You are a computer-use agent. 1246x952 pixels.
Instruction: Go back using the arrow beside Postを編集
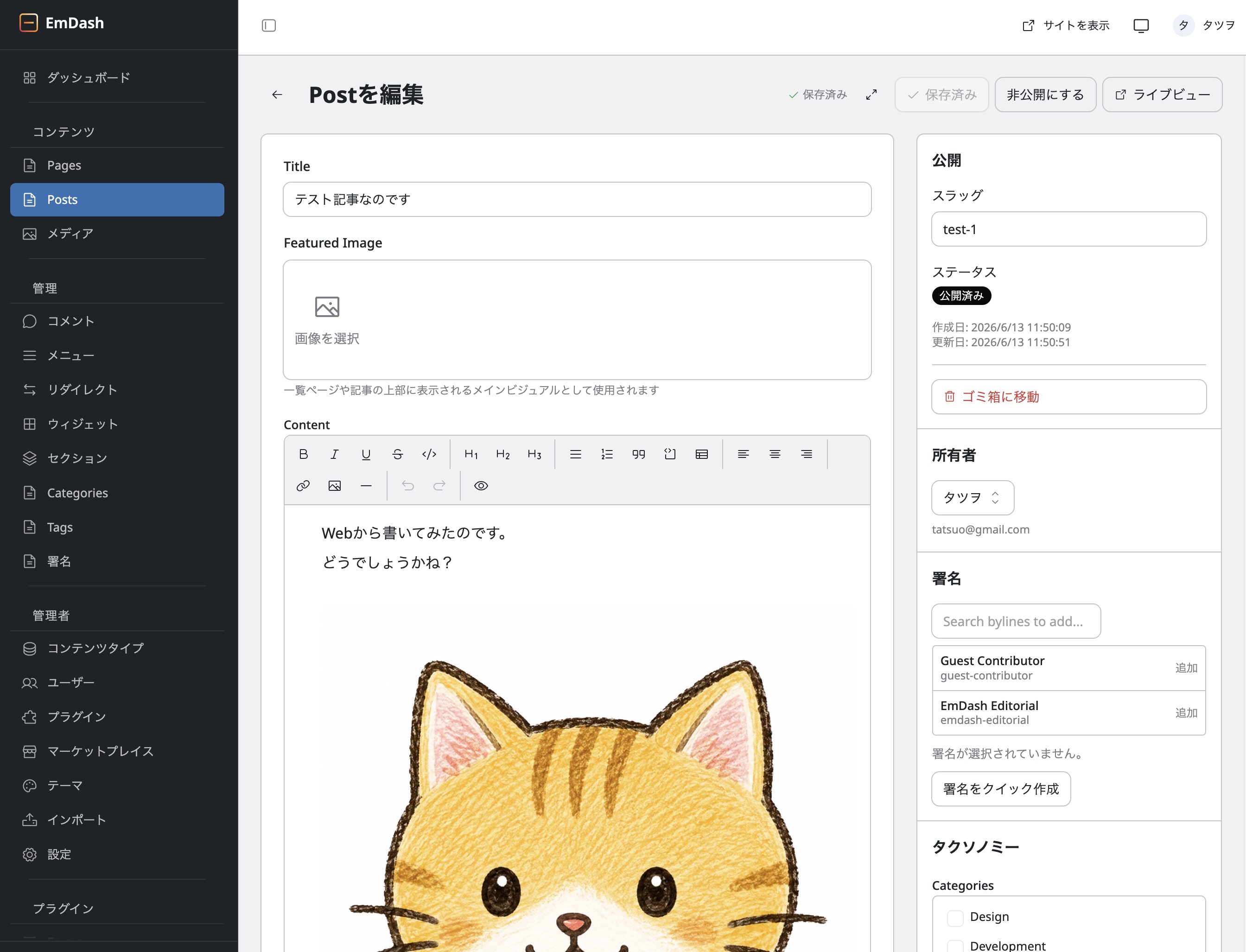tap(277, 95)
